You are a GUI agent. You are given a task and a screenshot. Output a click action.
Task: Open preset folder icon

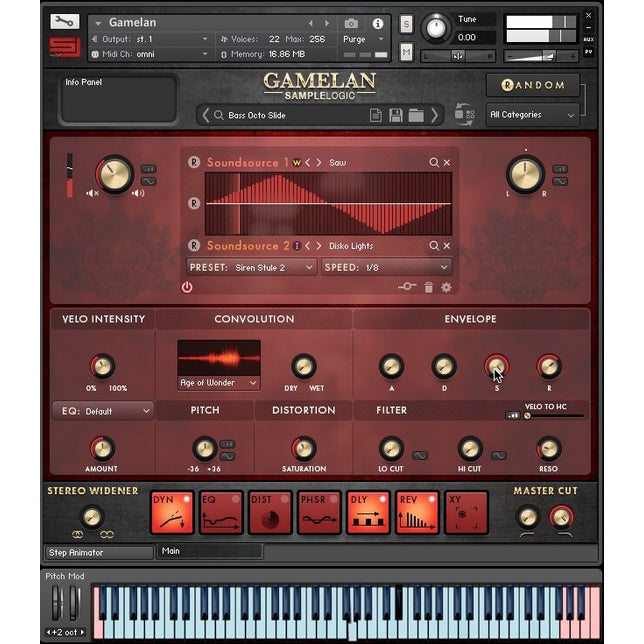416,115
